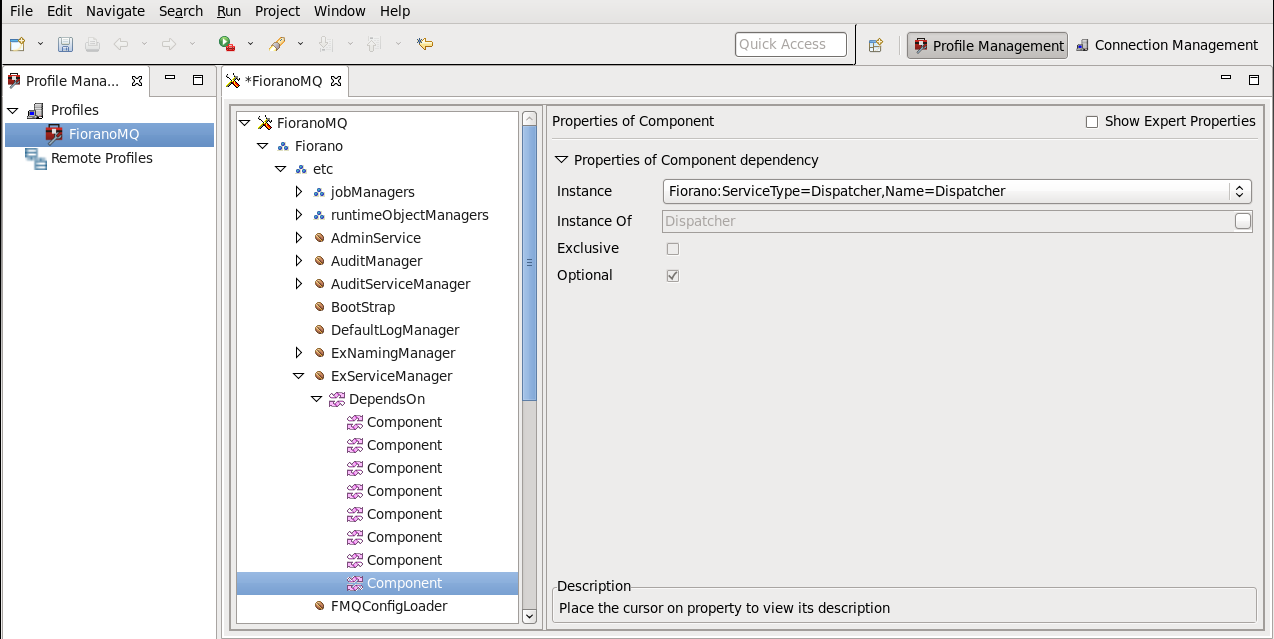Maximize the Profile Management view panel

click(x=198, y=80)
